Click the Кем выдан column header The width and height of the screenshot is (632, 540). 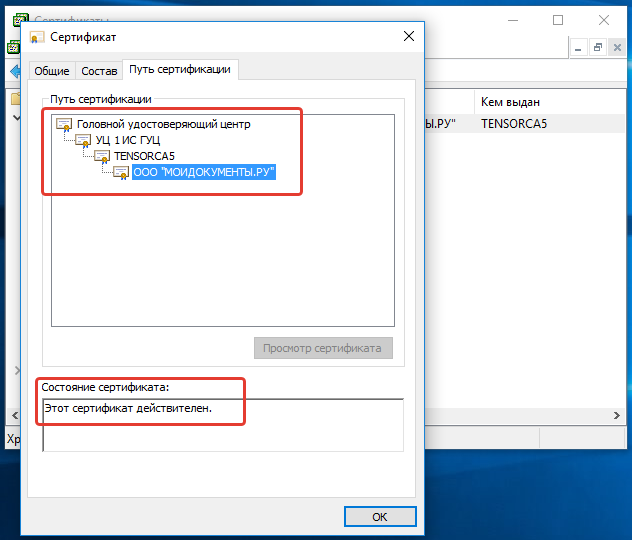click(x=511, y=101)
